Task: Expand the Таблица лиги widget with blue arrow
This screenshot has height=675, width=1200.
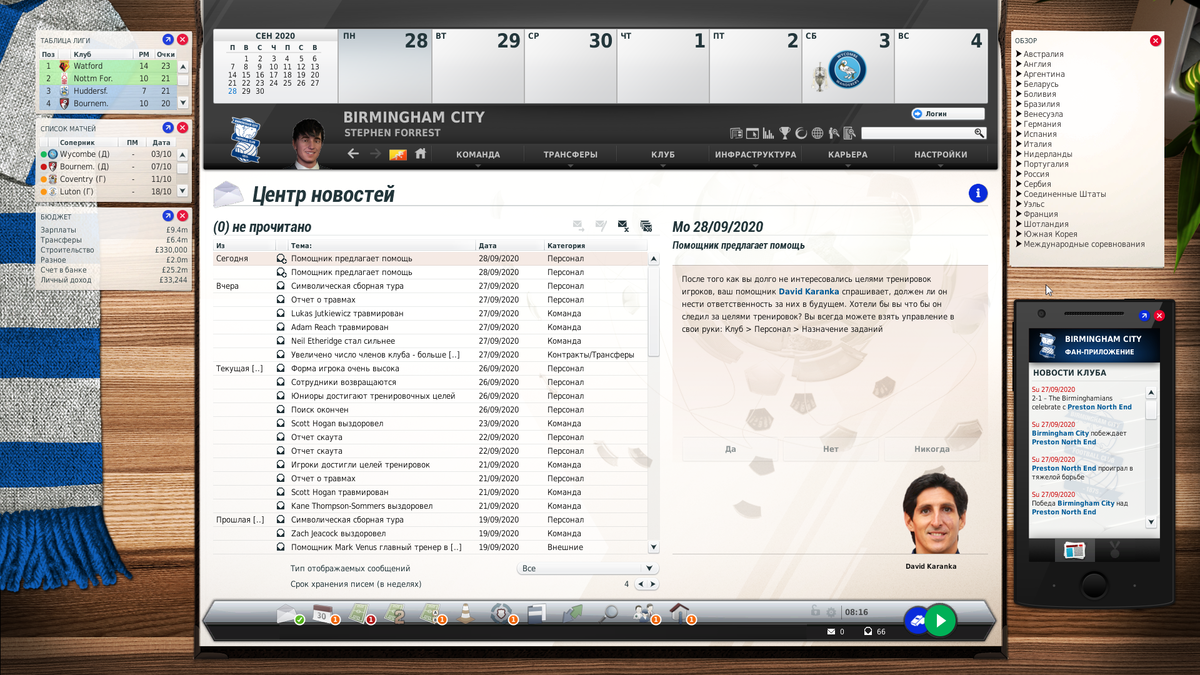Action: 166,39
